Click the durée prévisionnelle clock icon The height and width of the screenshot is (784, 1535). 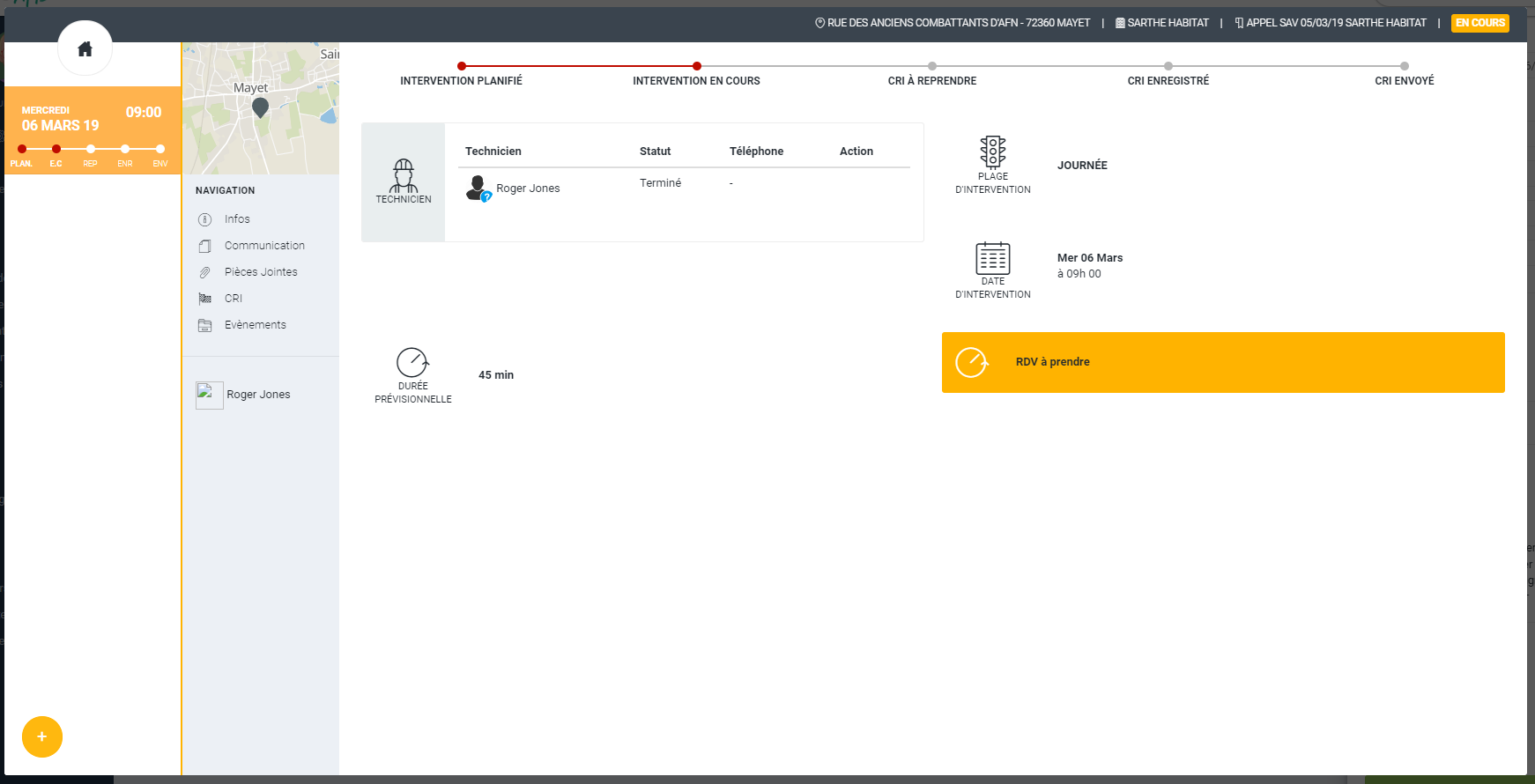click(412, 362)
